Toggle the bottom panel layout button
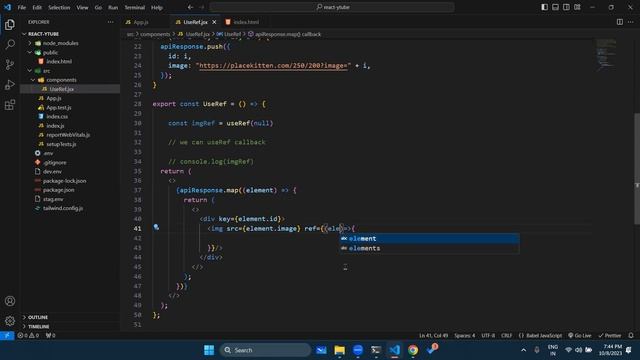Screen dimensions: 640x360 pos(556,7)
